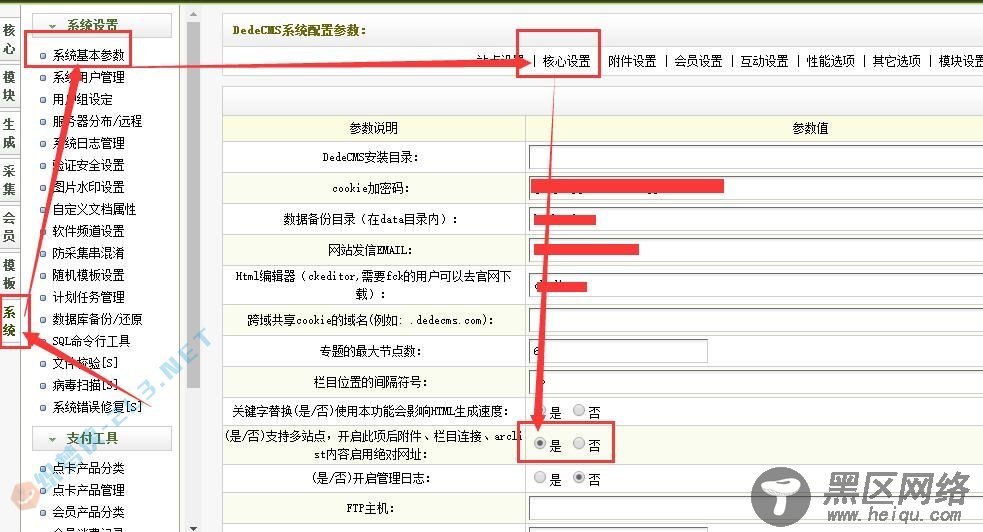Open 软件频道设置 link
Image resolution: width=983 pixels, height=532 pixels.
88,231
